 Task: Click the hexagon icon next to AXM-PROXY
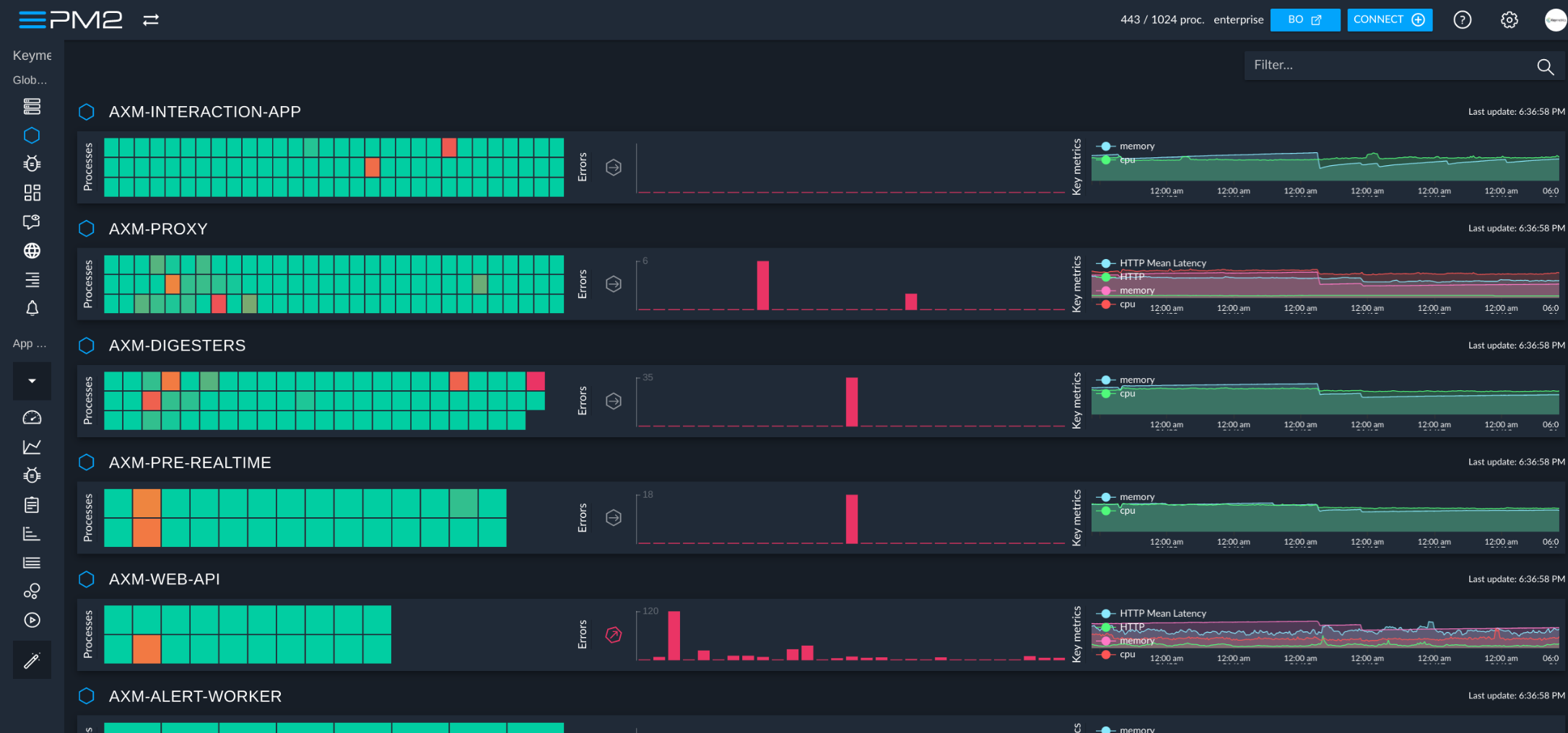point(87,228)
